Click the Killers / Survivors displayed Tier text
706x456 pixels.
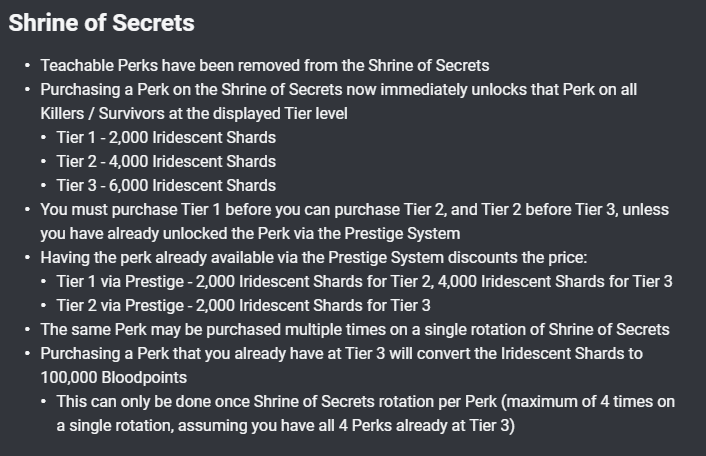(194, 113)
